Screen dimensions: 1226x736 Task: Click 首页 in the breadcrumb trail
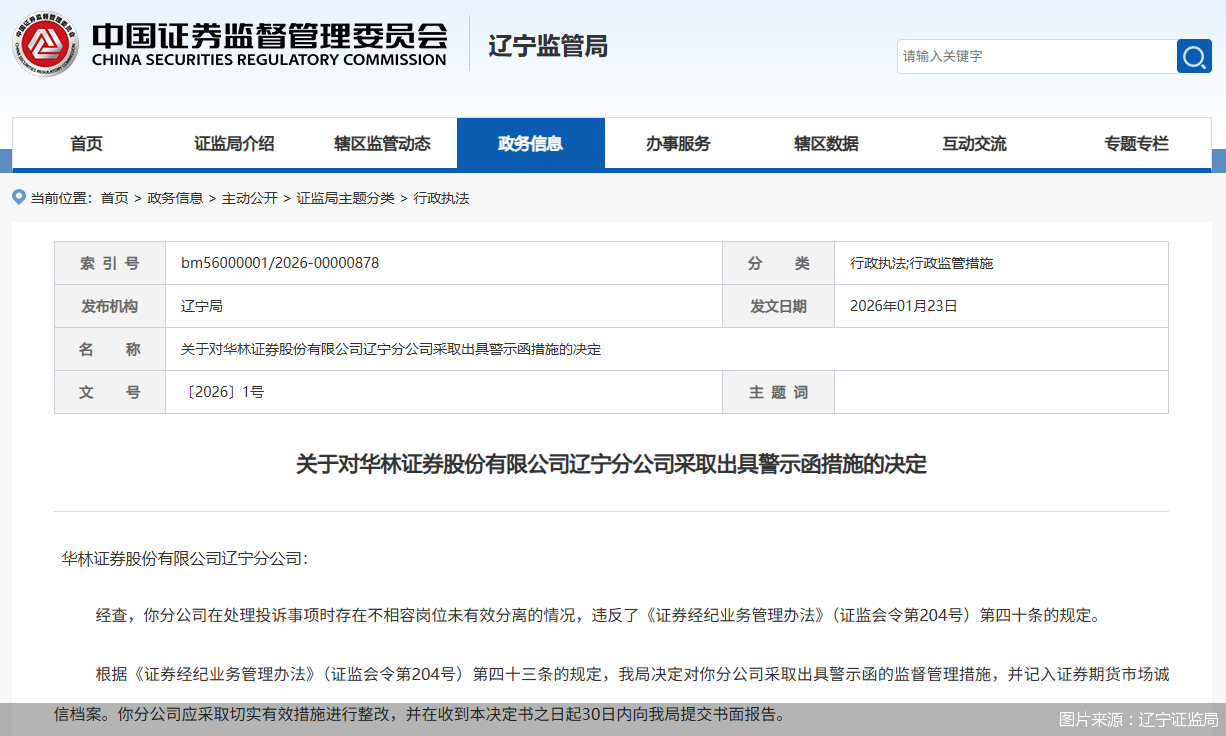112,198
